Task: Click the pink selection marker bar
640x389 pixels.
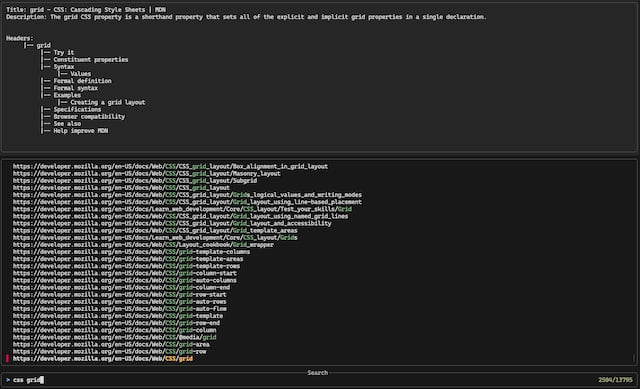Action: 7,358
